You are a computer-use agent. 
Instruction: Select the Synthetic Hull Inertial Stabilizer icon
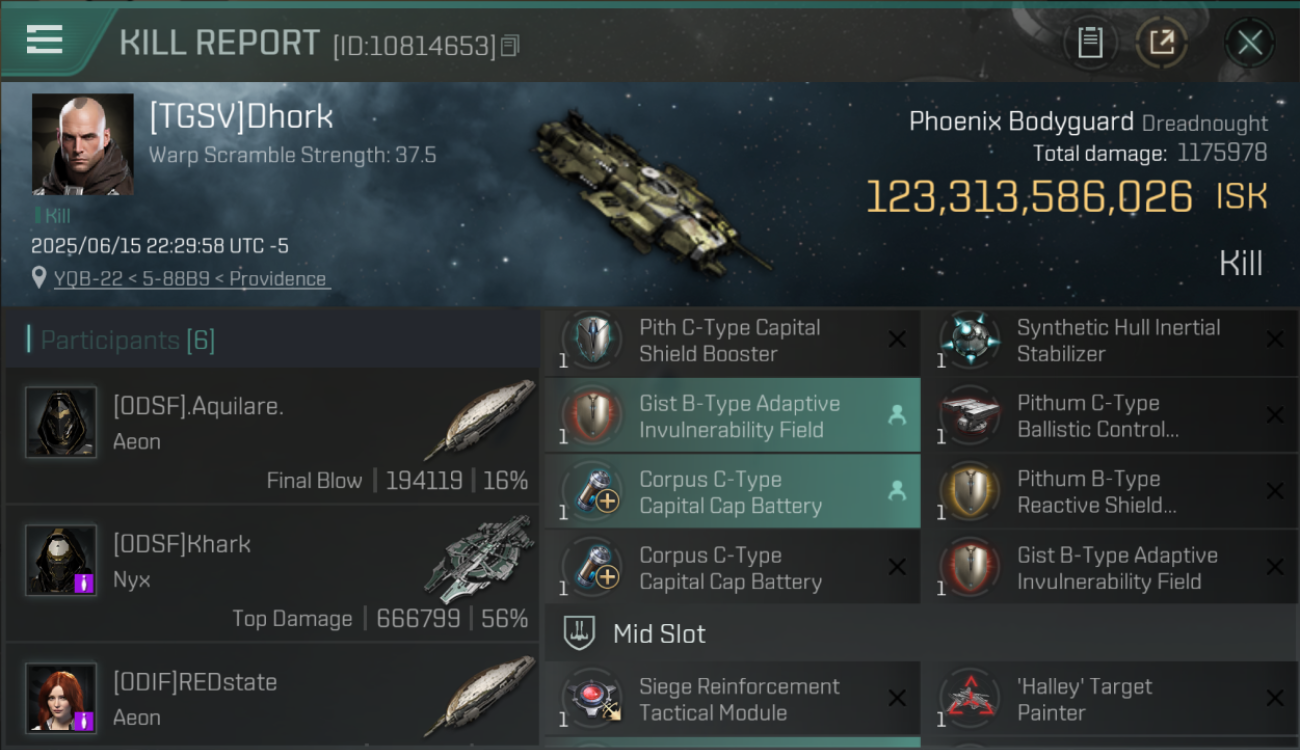[x=969, y=341]
